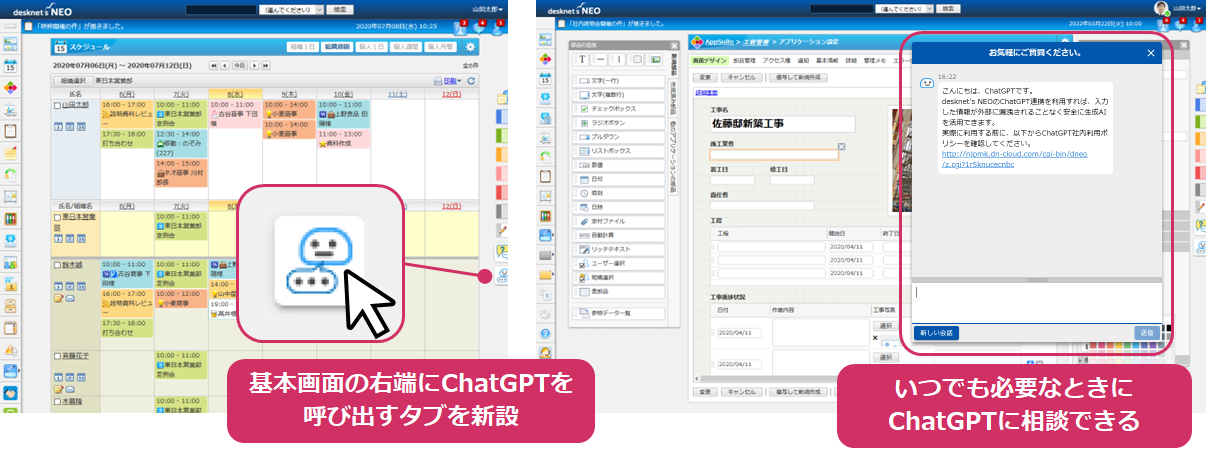Tick the checkbox beside 鈴木誠

tap(56, 264)
